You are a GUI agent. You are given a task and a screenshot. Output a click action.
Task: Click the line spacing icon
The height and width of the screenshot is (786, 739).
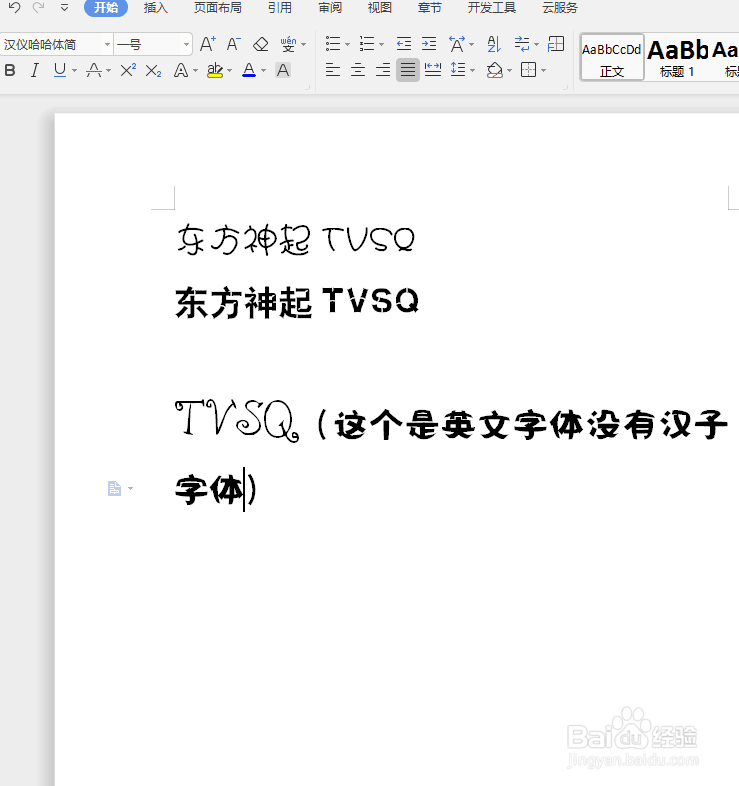(458, 70)
